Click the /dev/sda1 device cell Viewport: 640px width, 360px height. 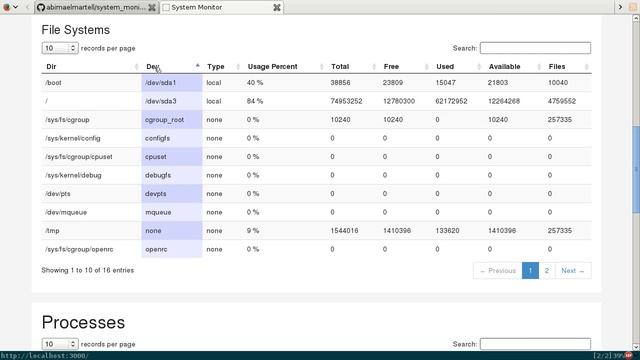(x=172, y=83)
